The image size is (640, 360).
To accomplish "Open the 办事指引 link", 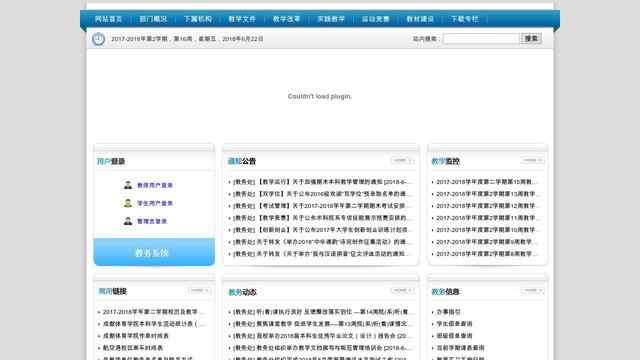I will point(448,312).
